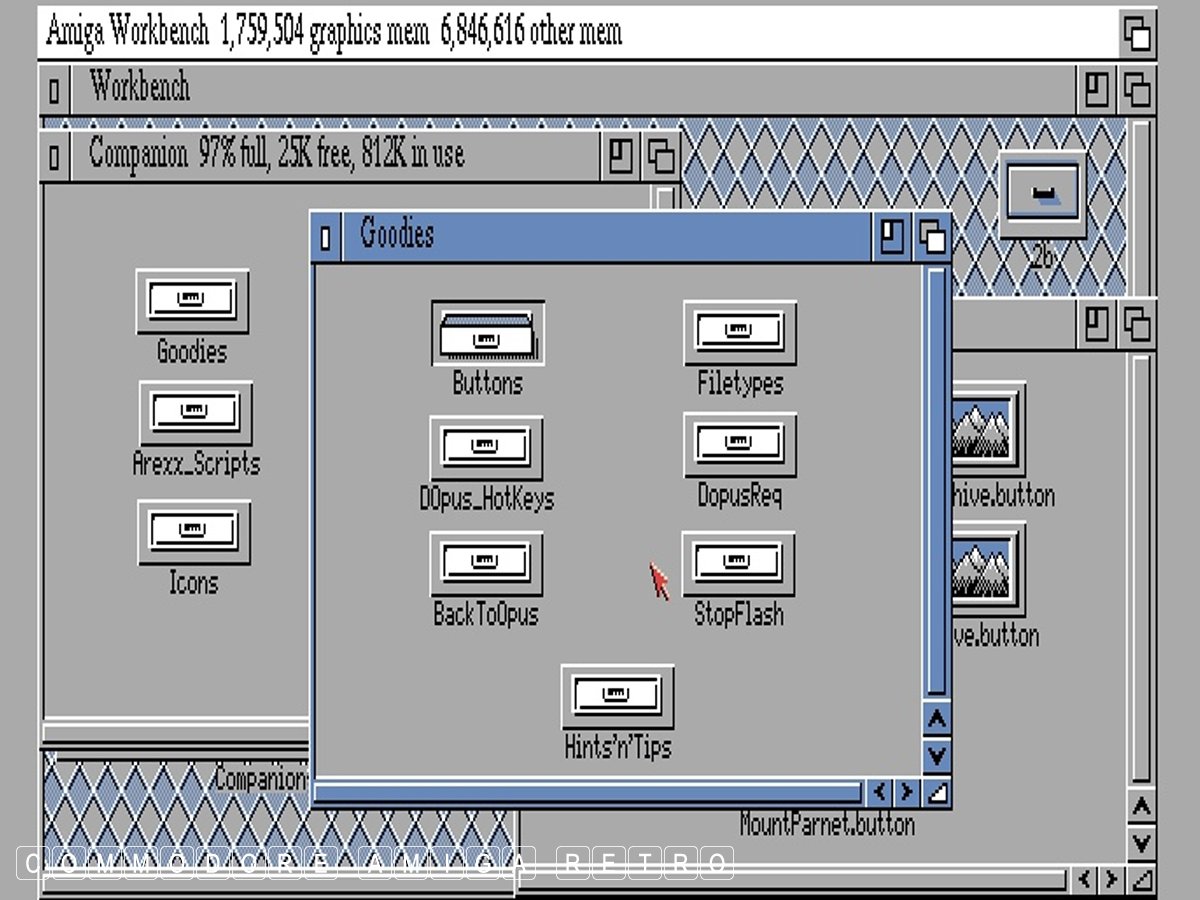Open the Filetypes drawer icon
The image size is (1200, 900).
point(740,334)
